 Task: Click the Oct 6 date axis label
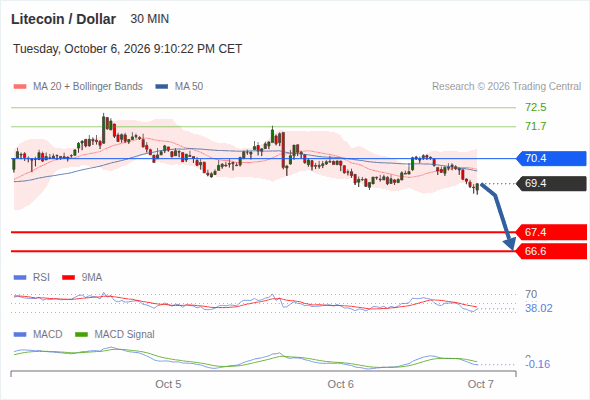[x=341, y=384]
